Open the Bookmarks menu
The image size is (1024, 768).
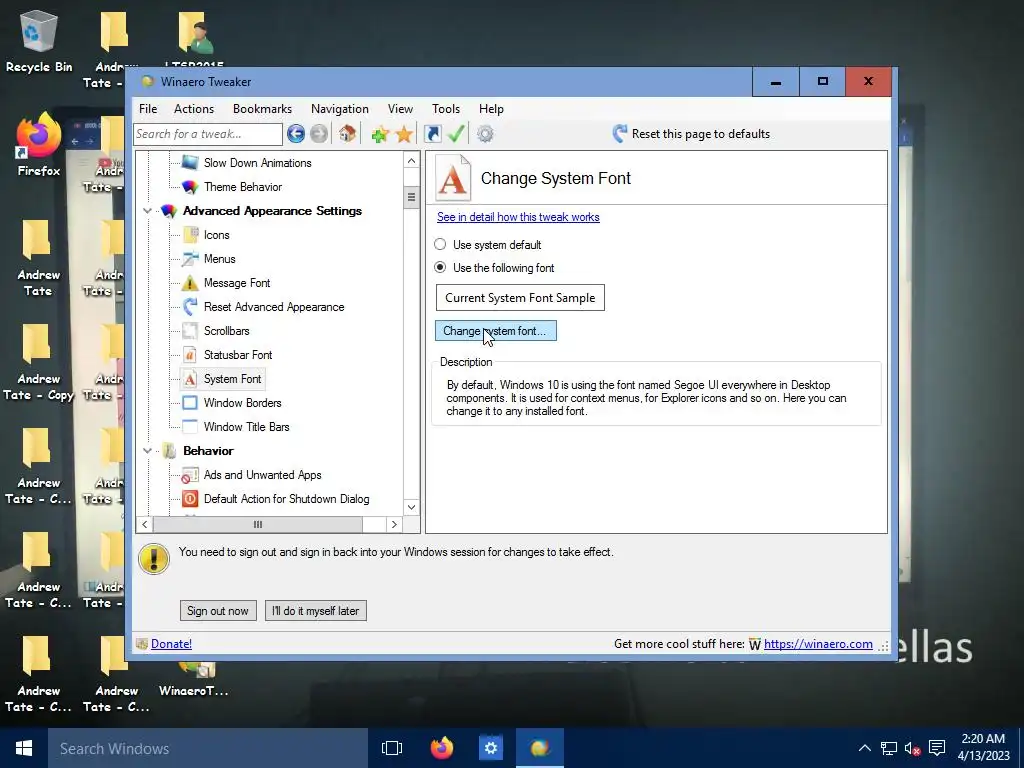(263, 109)
